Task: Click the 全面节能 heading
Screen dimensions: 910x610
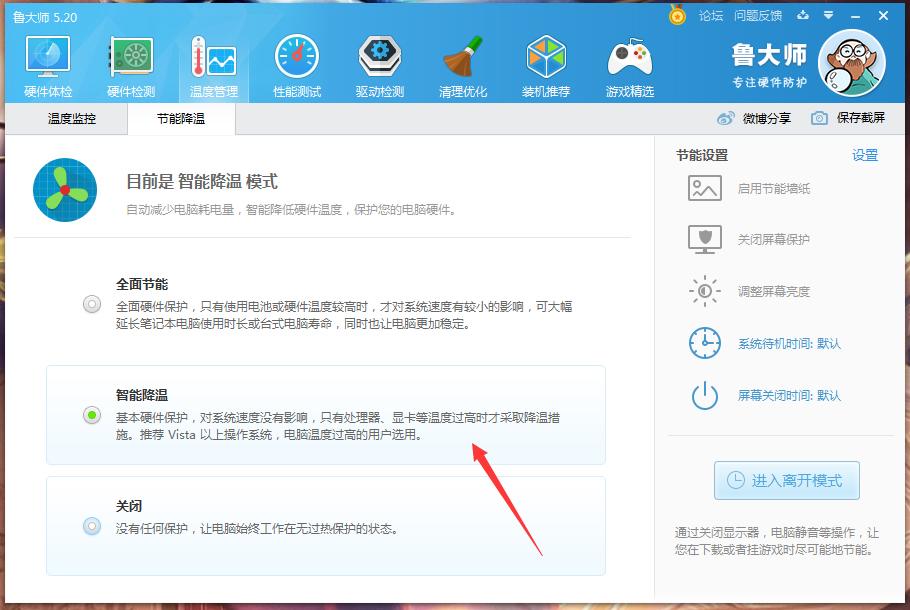Action: tap(142, 284)
